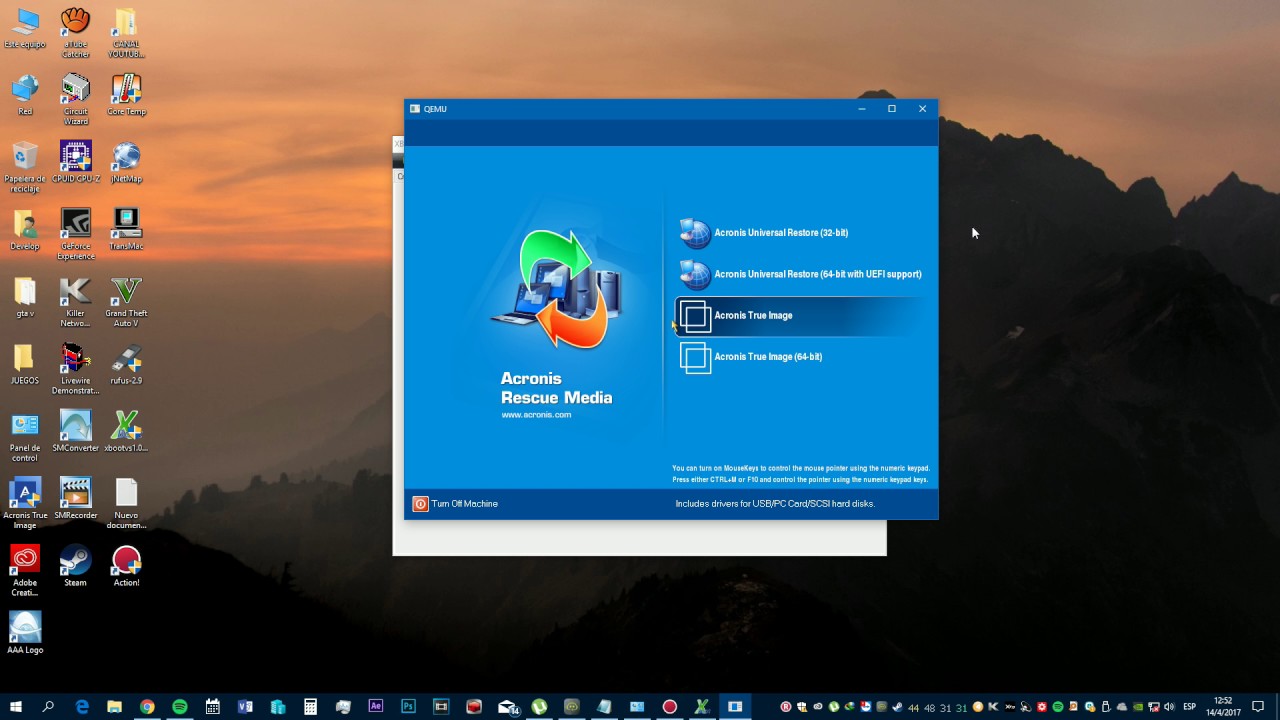Open the Develop folder on desktop
Viewport: 1280px width, 720px height.
click(25, 230)
